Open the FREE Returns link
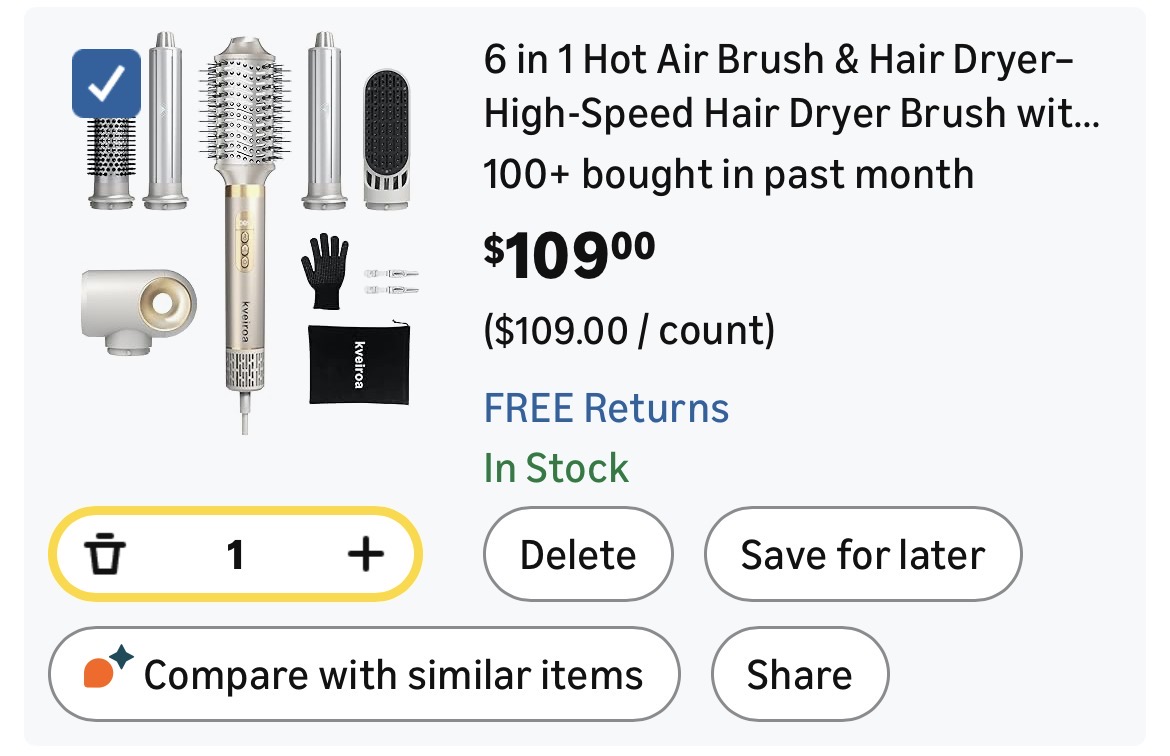This screenshot has height=756, width=1170. [x=606, y=408]
